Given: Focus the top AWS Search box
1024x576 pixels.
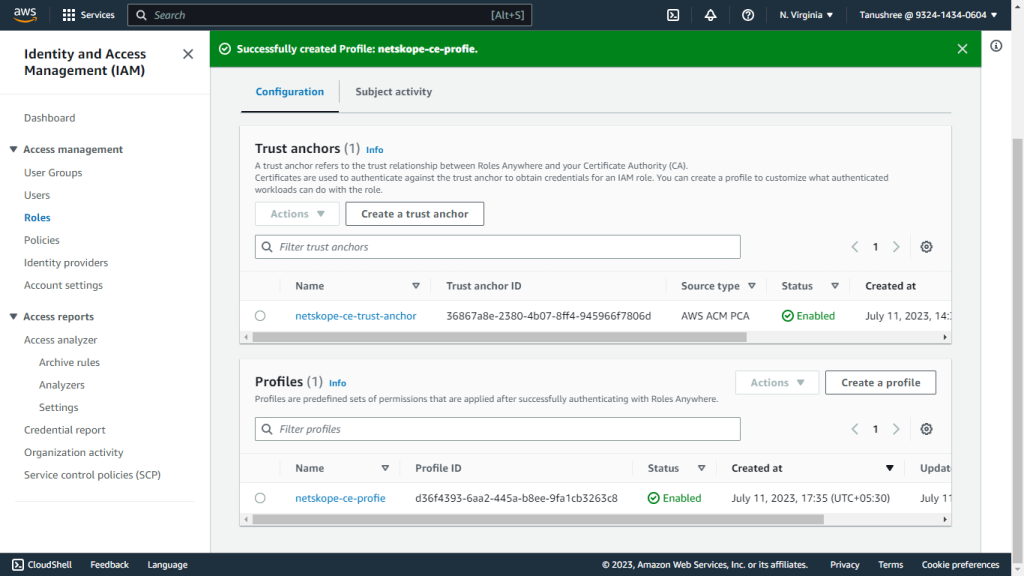Looking at the screenshot, I should [x=329, y=14].
